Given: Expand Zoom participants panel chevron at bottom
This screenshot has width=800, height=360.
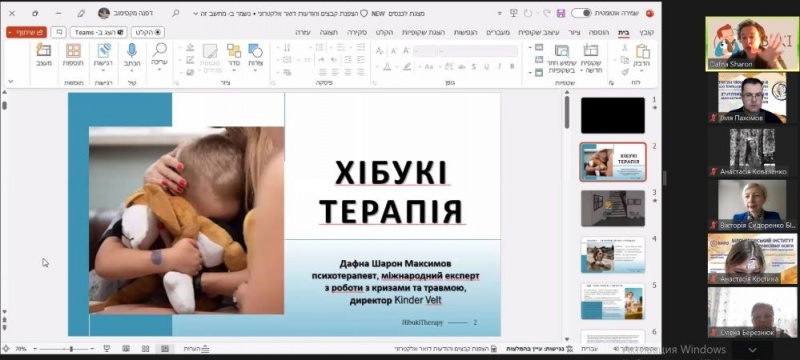Looking at the screenshot, I should (x=753, y=350).
